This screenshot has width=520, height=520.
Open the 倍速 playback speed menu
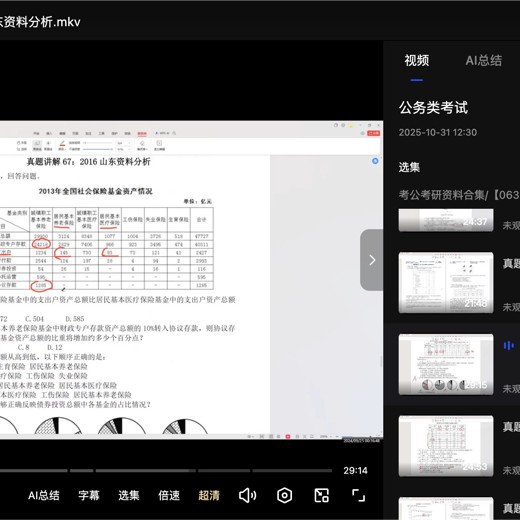pyautogui.click(x=169, y=496)
